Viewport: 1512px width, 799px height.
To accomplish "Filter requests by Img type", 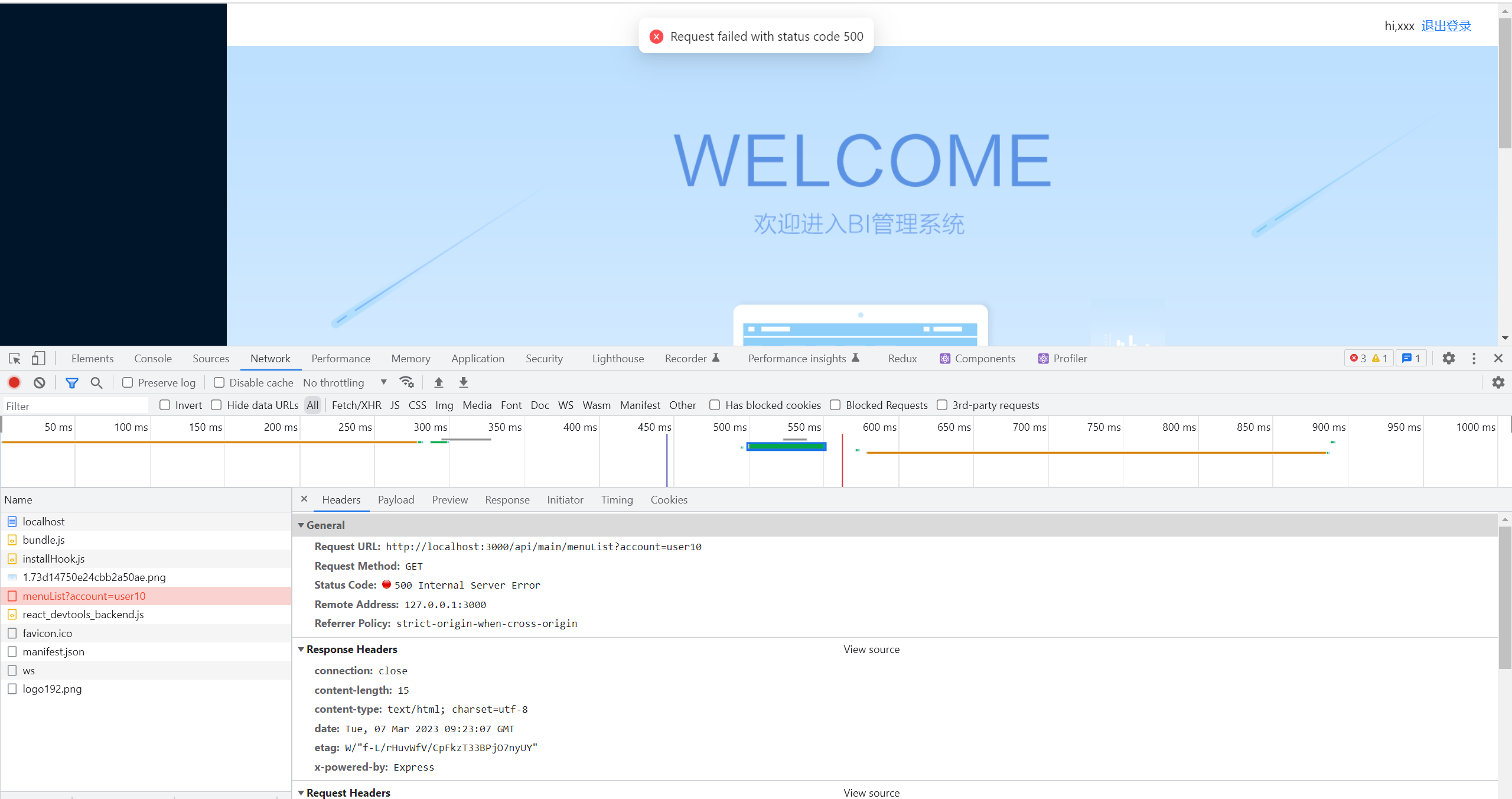I will (444, 405).
